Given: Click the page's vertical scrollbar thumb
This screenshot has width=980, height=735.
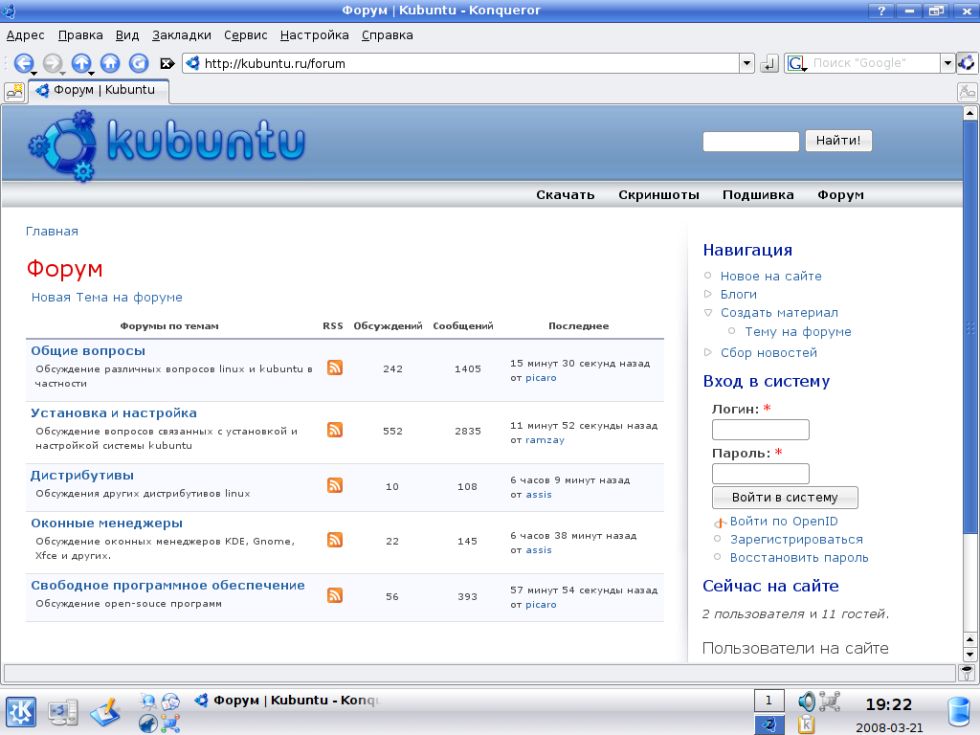Looking at the screenshot, I should tap(970, 328).
